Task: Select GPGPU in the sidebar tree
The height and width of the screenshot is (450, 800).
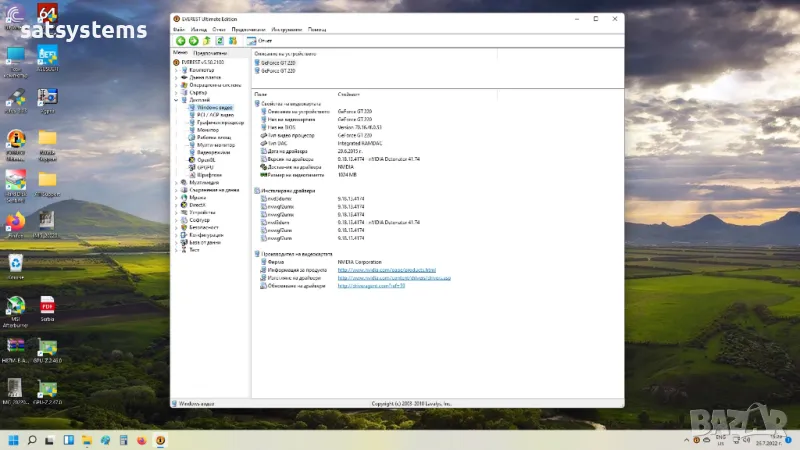Action: tap(206, 167)
